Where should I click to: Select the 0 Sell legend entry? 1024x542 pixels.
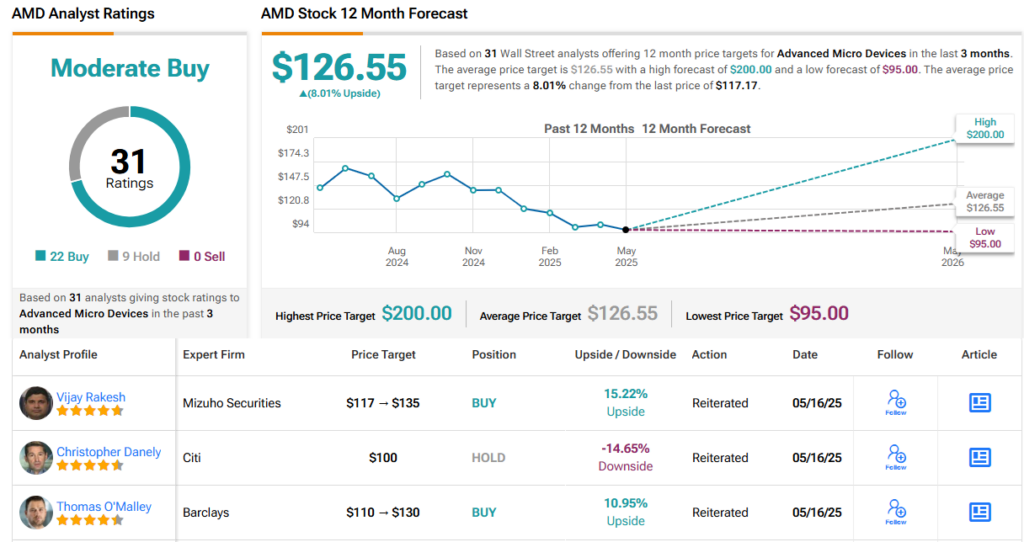click(x=202, y=257)
